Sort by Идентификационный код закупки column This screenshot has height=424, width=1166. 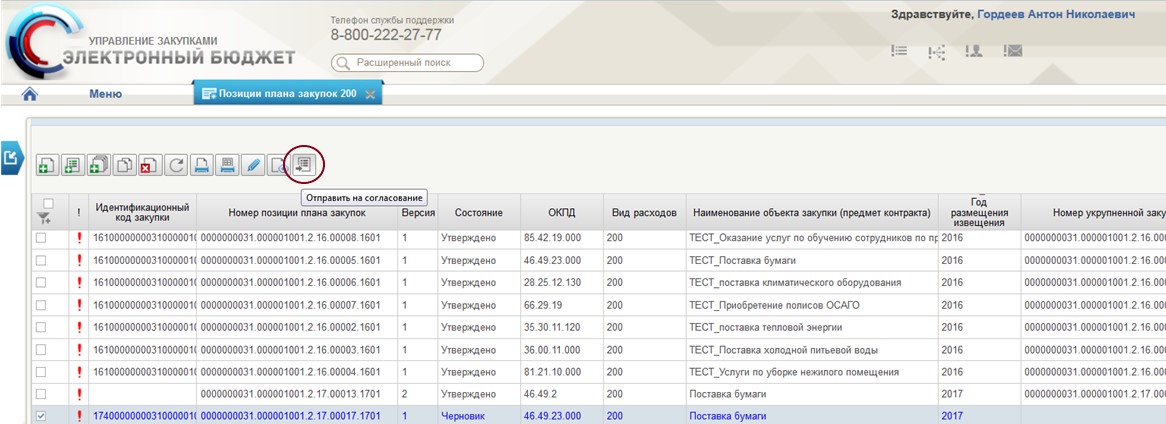pyautogui.click(x=143, y=212)
